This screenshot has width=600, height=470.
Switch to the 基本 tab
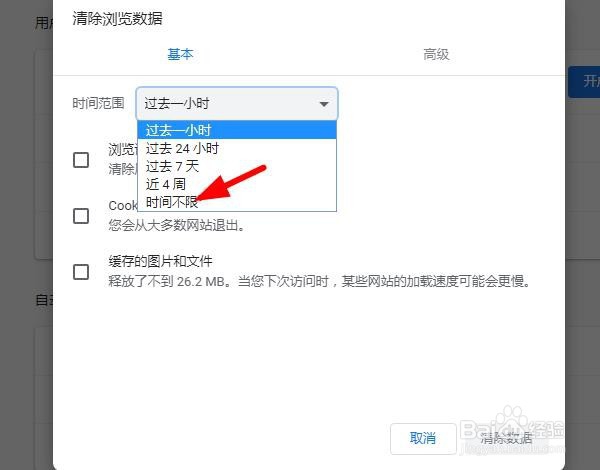[180, 54]
